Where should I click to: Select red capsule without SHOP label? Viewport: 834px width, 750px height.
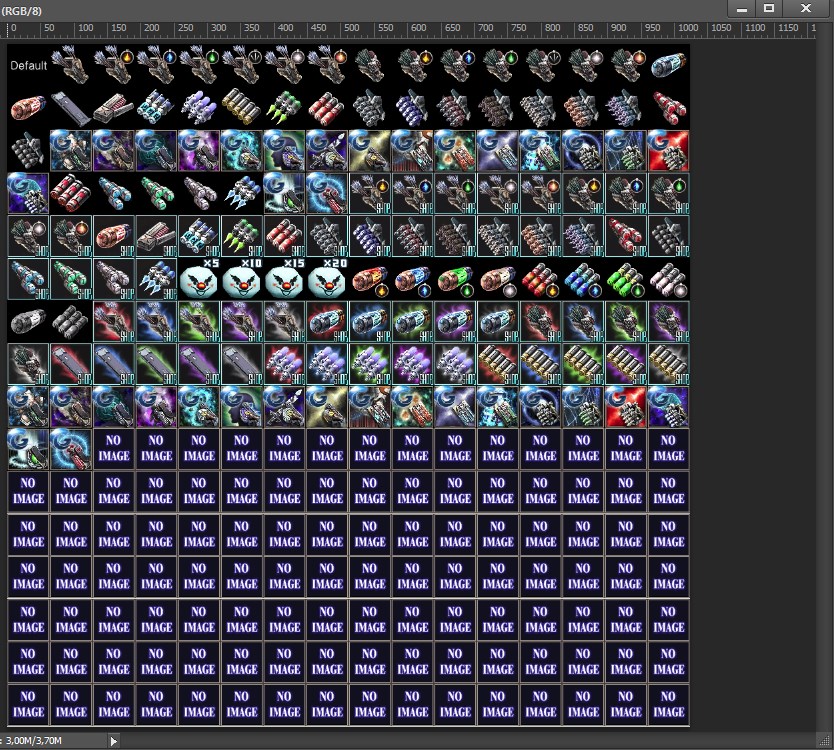tap(28, 109)
